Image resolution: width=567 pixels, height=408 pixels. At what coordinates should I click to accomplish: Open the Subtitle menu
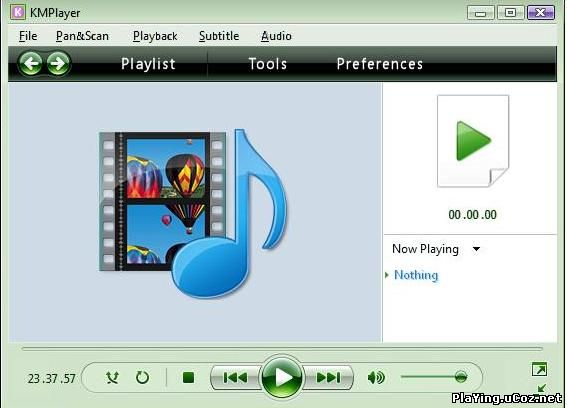219,36
